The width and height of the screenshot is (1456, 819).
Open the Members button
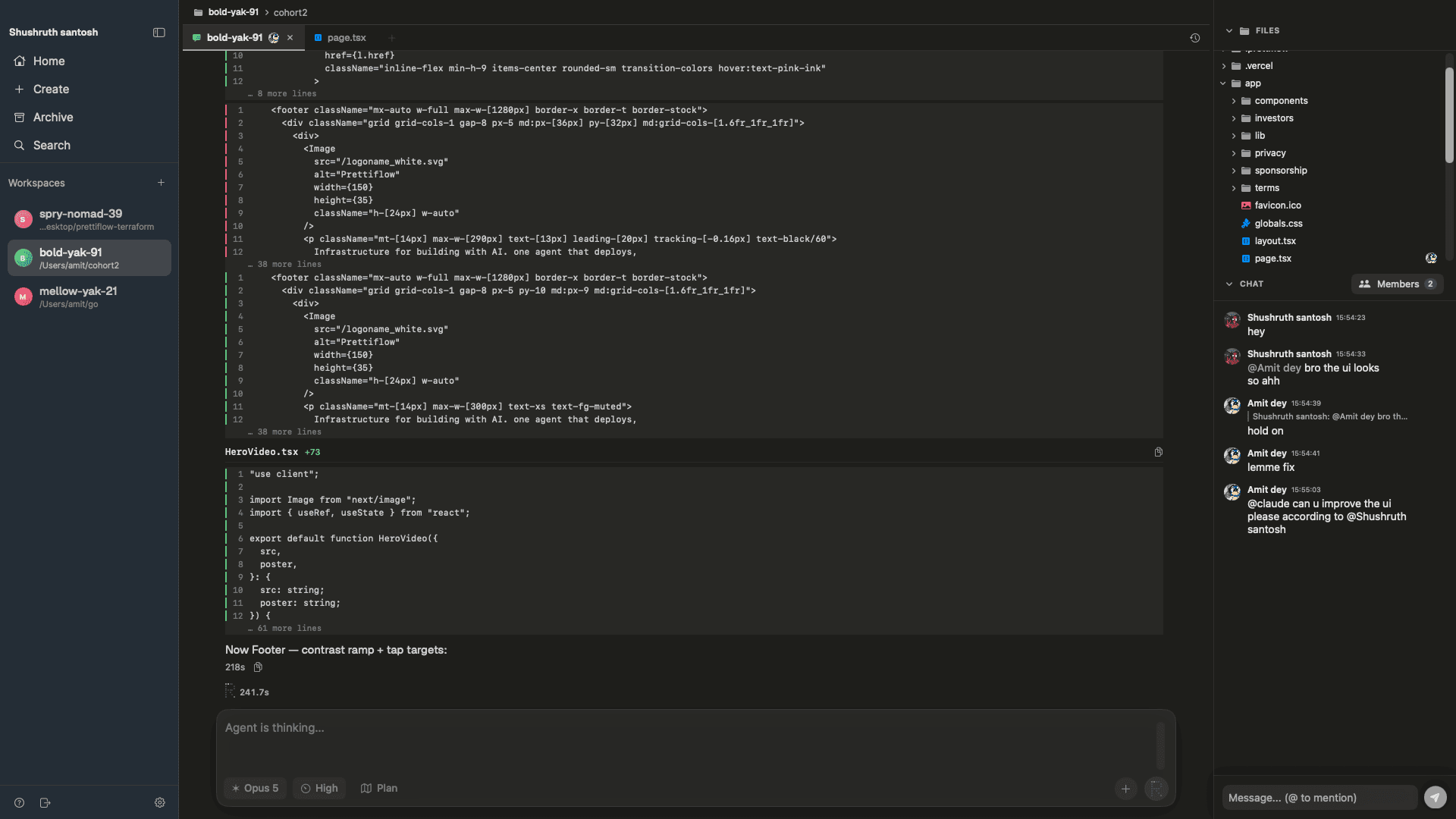[x=1397, y=284]
